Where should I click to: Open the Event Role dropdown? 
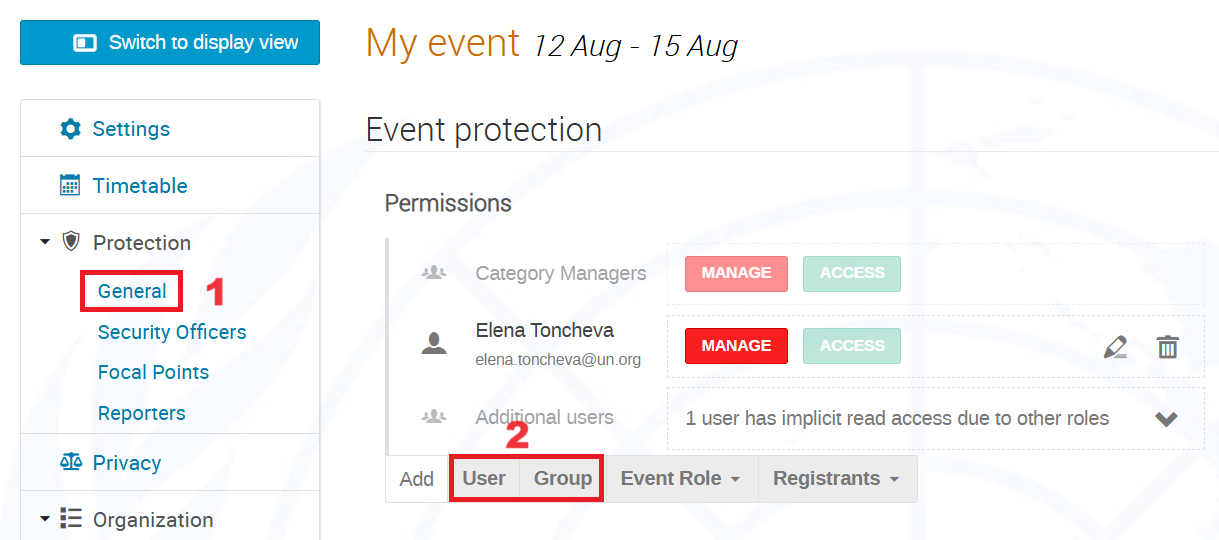(x=681, y=479)
